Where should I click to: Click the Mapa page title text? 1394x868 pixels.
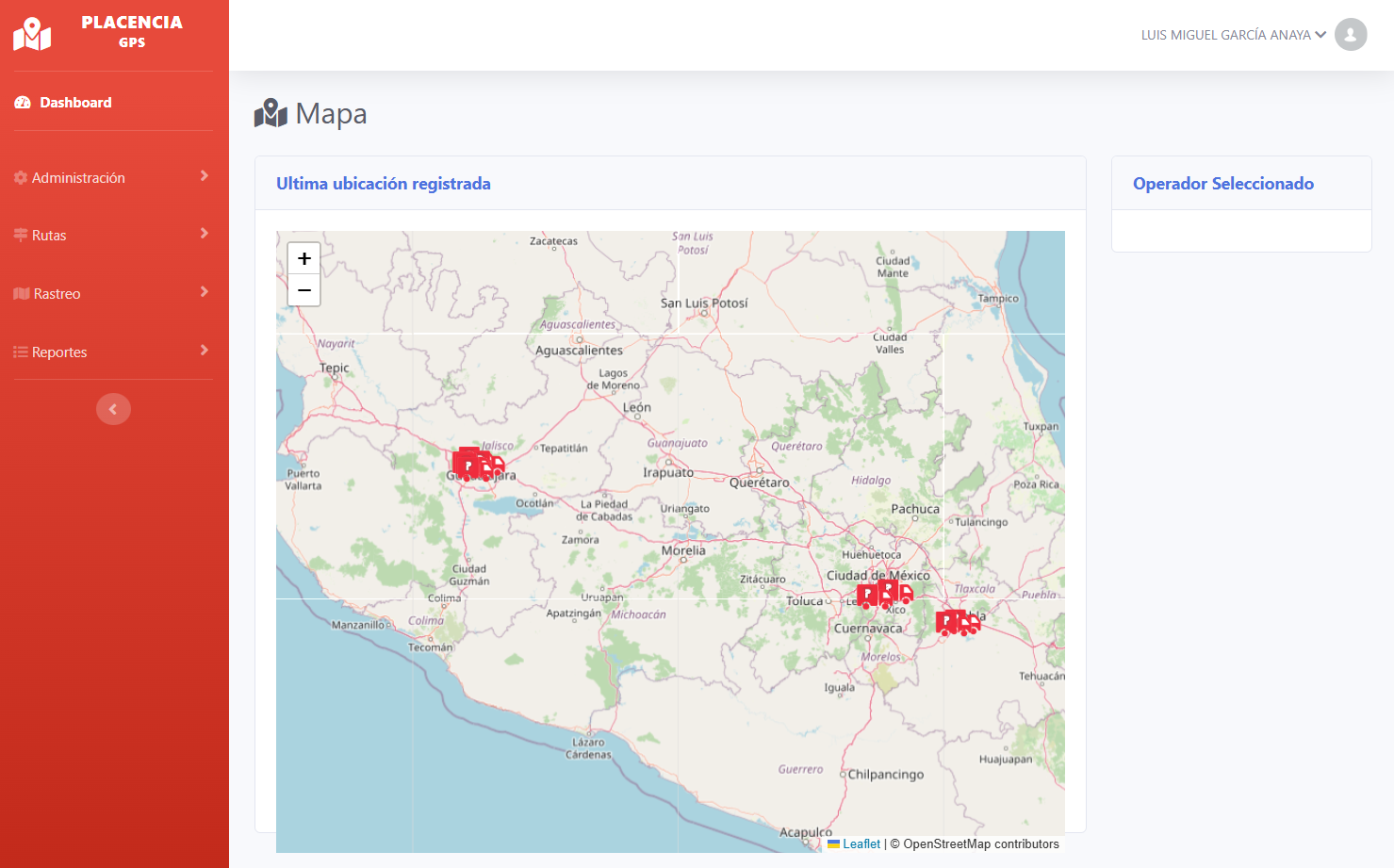(x=331, y=113)
